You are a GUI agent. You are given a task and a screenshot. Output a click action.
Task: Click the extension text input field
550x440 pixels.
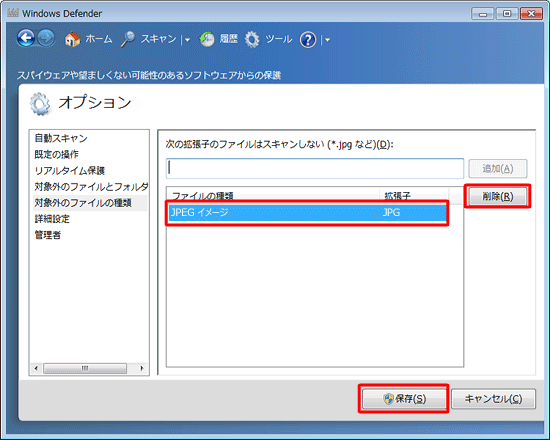click(315, 168)
